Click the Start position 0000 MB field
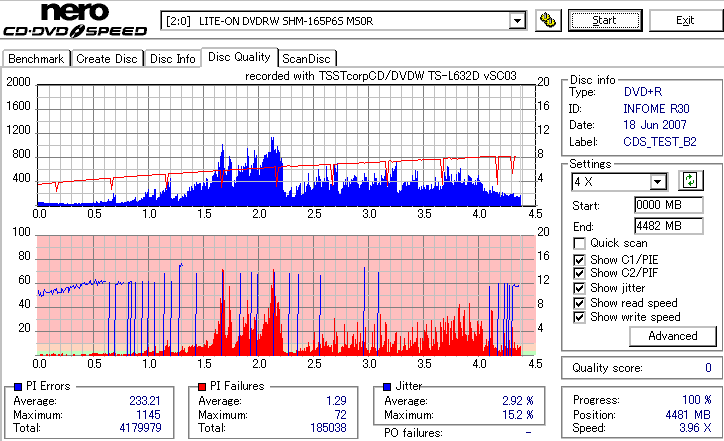This screenshot has width=724, height=441. [x=669, y=205]
